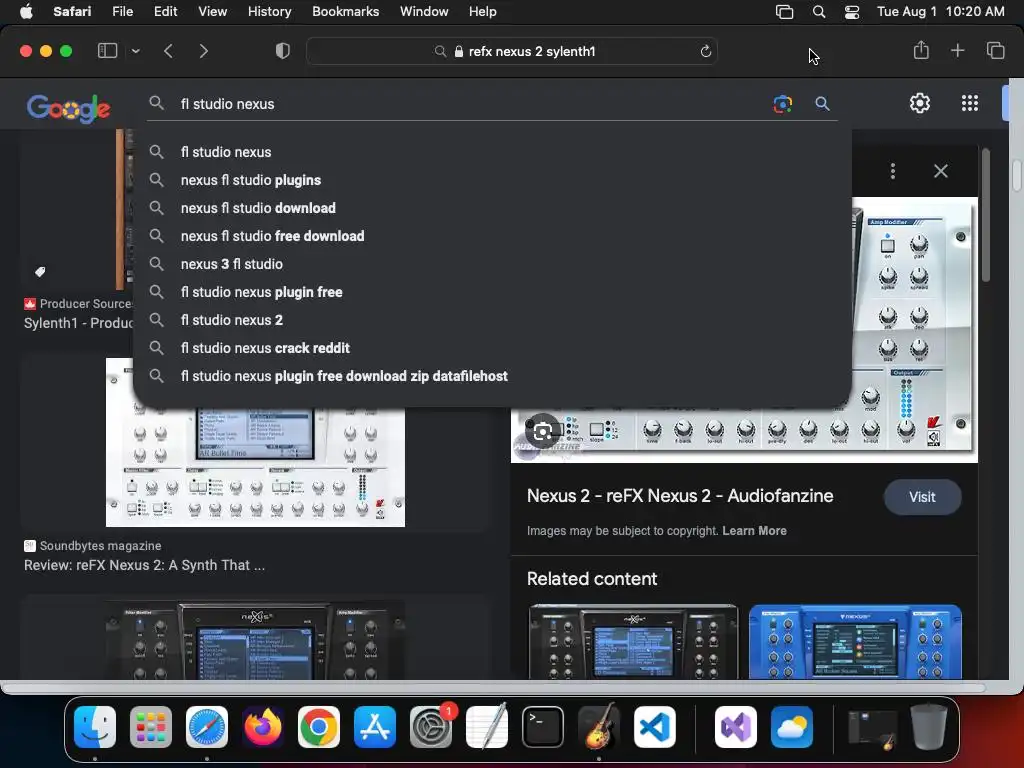1024x768 pixels.
Task: Open Google quick settings gear
Action: pyautogui.click(x=920, y=103)
